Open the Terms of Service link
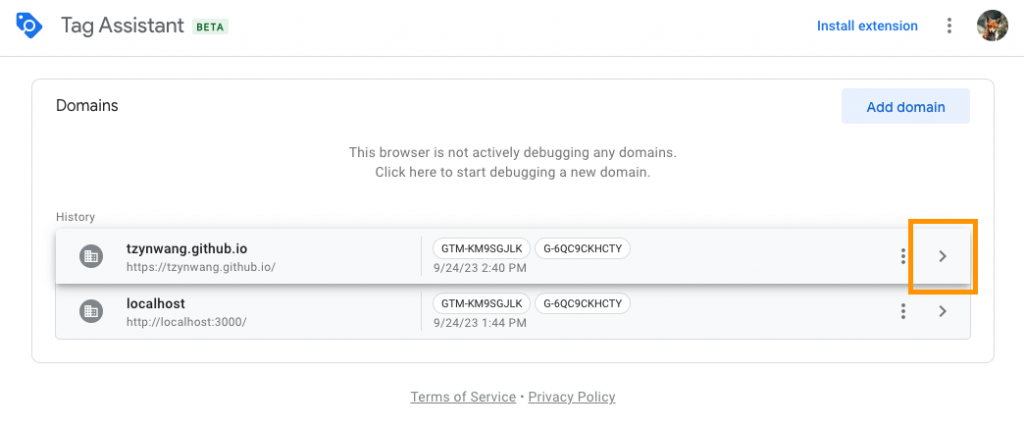1024x429 pixels. (x=463, y=397)
